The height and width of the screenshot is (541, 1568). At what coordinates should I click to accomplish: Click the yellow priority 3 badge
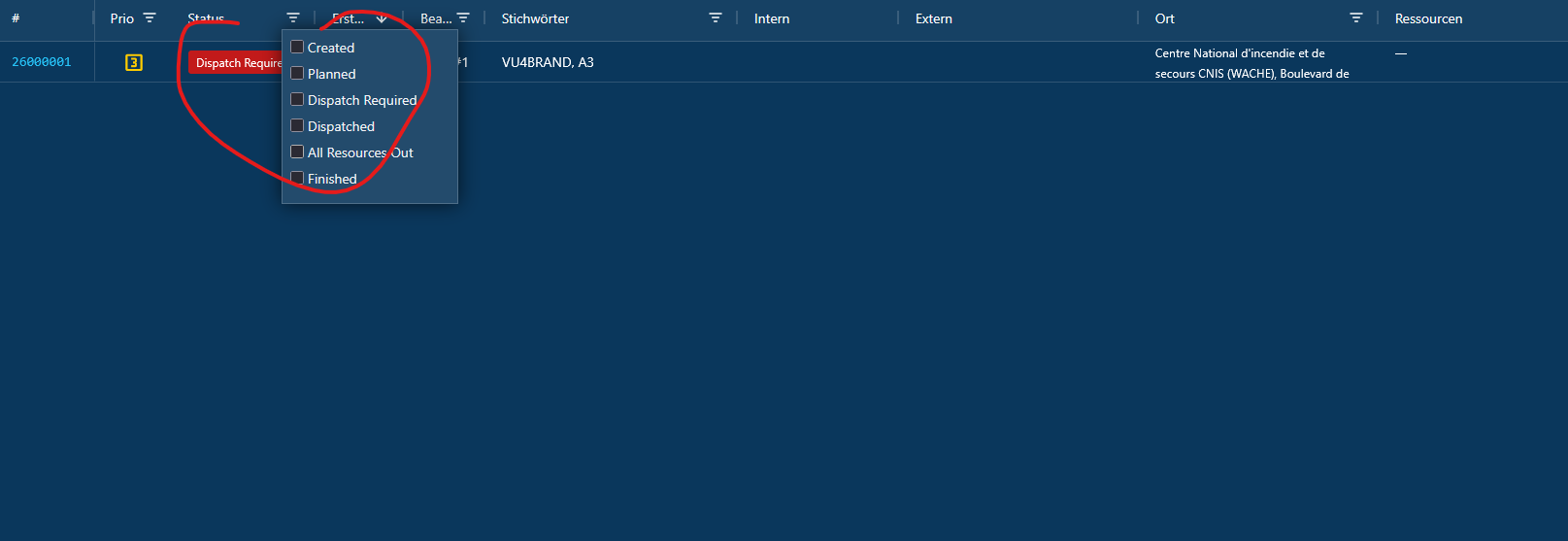click(134, 62)
